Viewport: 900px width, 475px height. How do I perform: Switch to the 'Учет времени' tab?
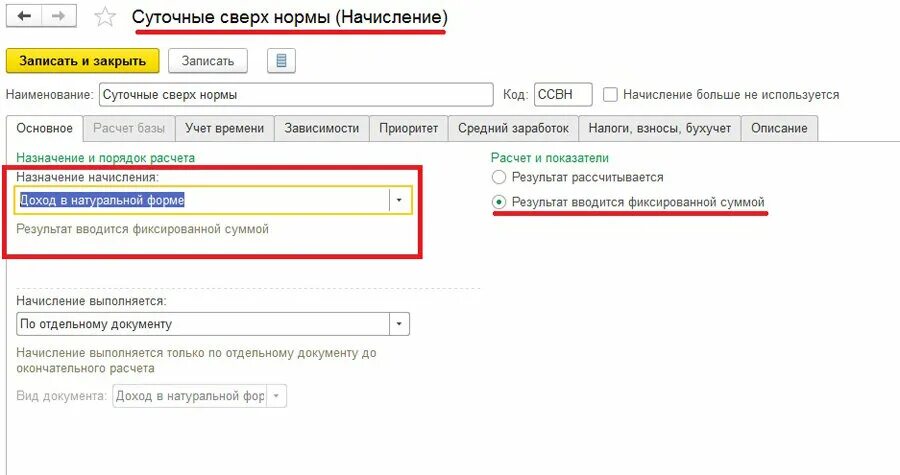pyautogui.click(x=224, y=129)
